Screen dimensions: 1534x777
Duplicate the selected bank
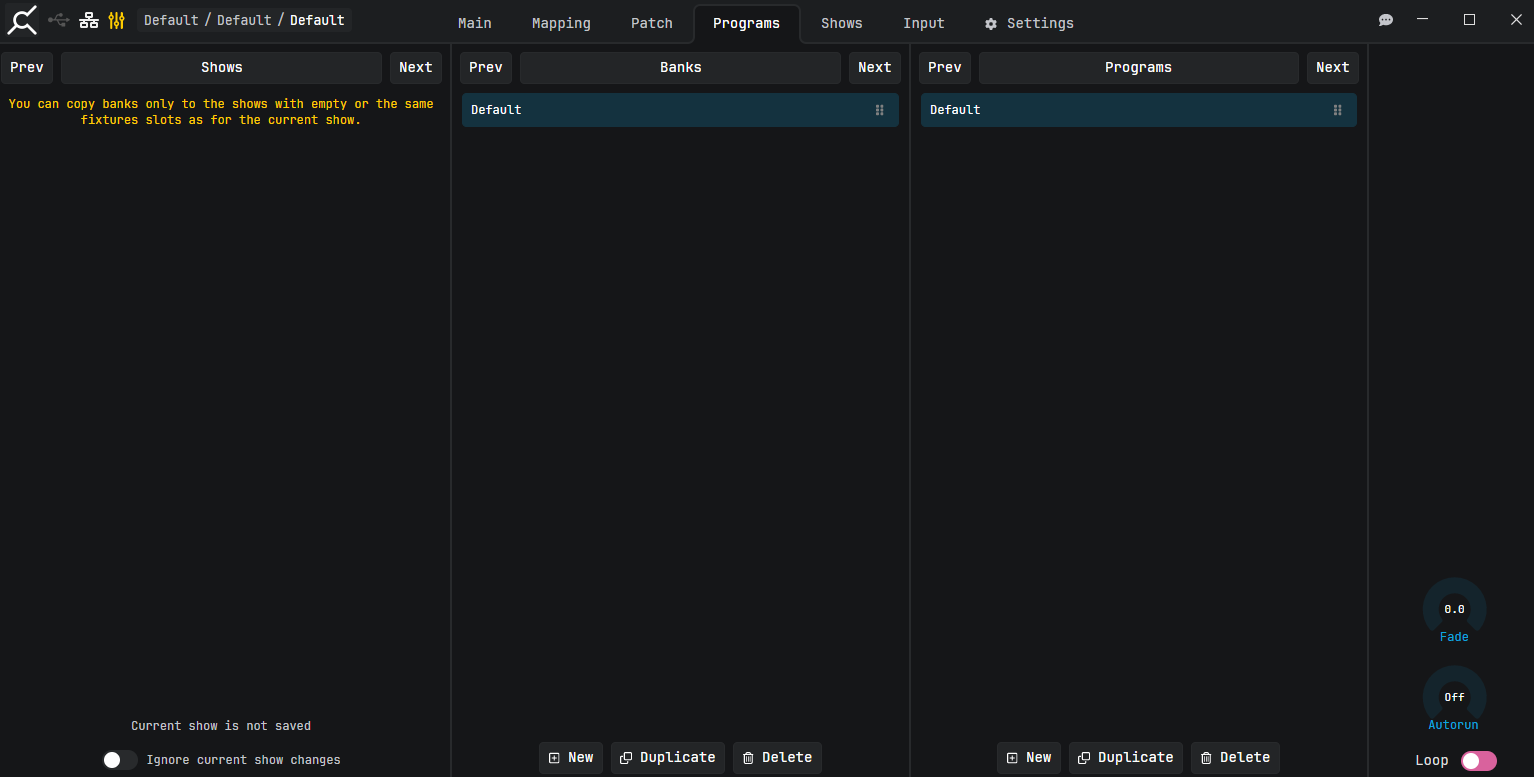click(668, 758)
